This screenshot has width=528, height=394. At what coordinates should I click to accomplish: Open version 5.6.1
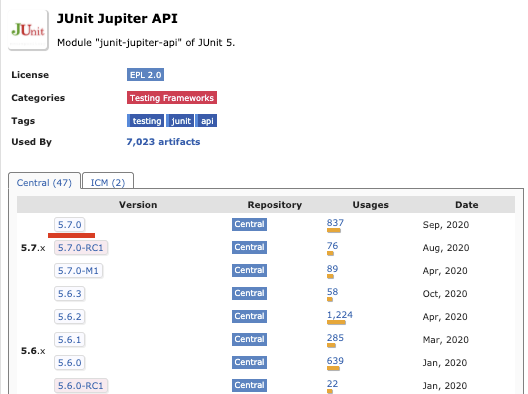tap(69, 339)
